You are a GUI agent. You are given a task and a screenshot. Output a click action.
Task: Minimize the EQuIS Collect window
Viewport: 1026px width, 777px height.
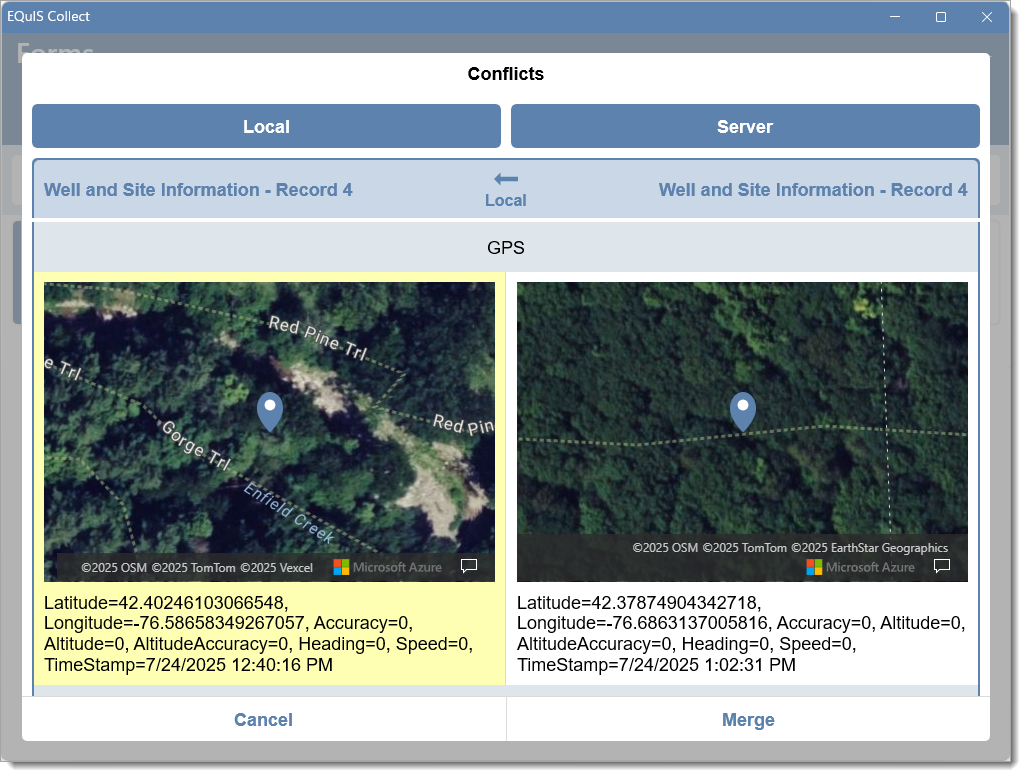pos(895,16)
